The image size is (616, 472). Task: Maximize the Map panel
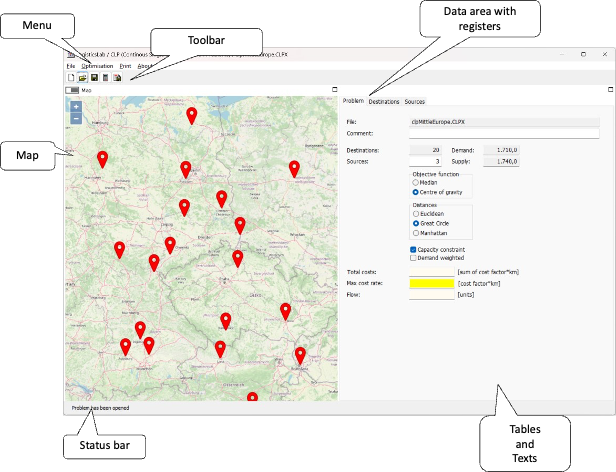[x=332, y=90]
